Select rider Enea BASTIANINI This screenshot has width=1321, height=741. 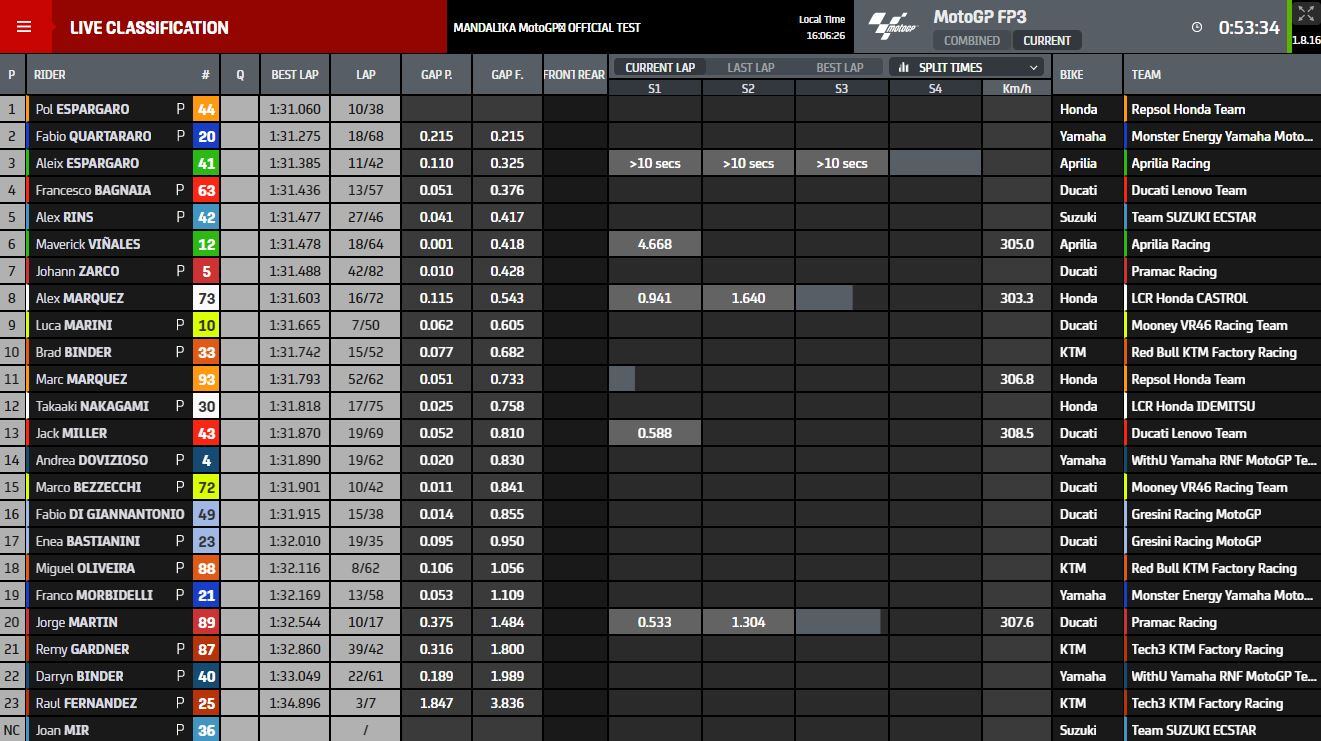(x=87, y=541)
